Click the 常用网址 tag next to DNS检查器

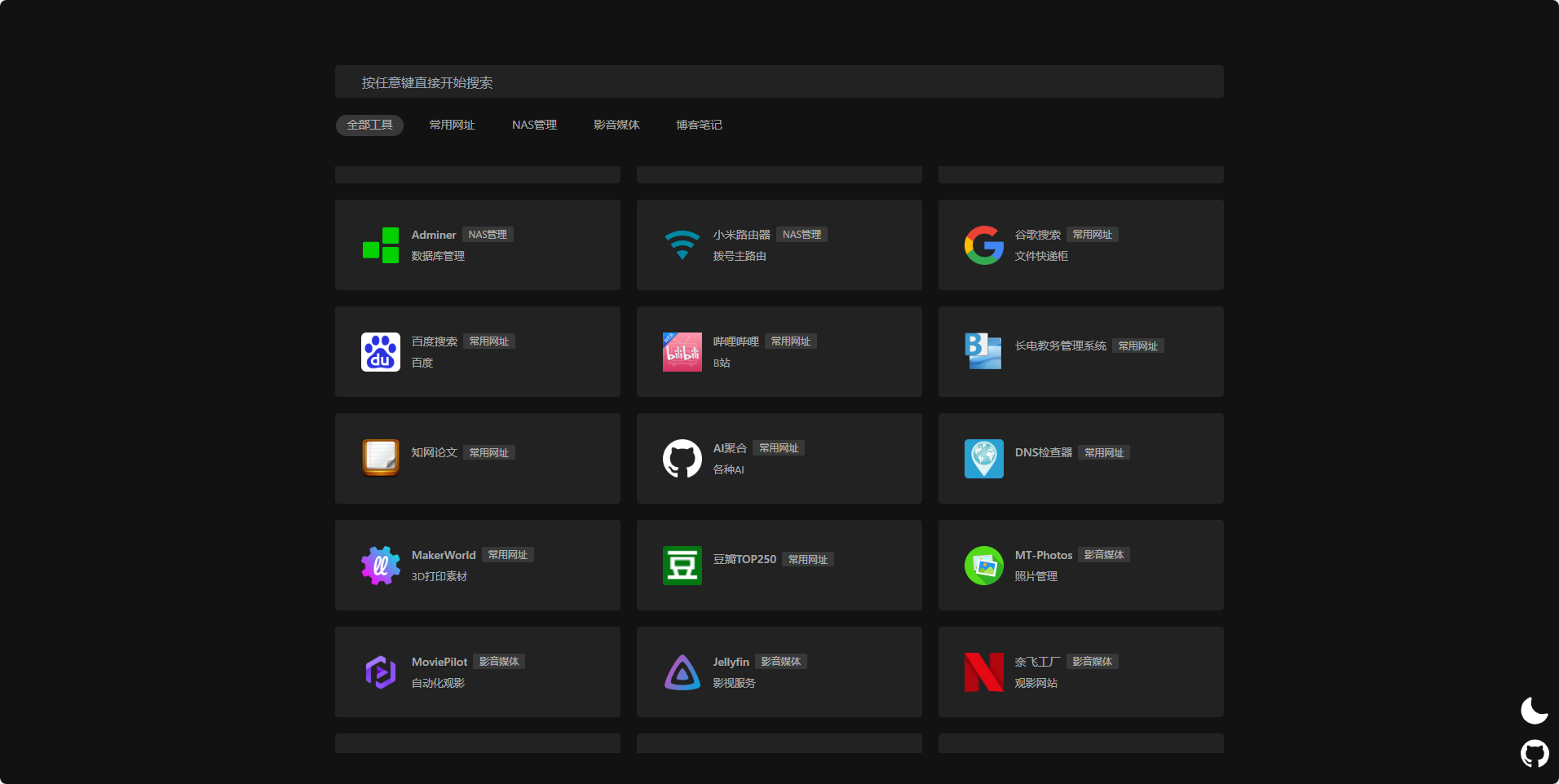click(x=1104, y=452)
